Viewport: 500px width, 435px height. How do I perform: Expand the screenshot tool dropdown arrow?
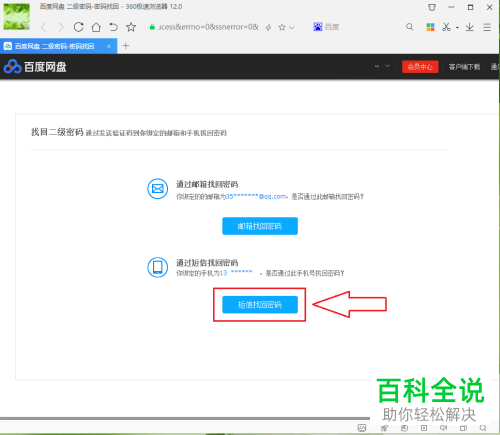pos(457,28)
